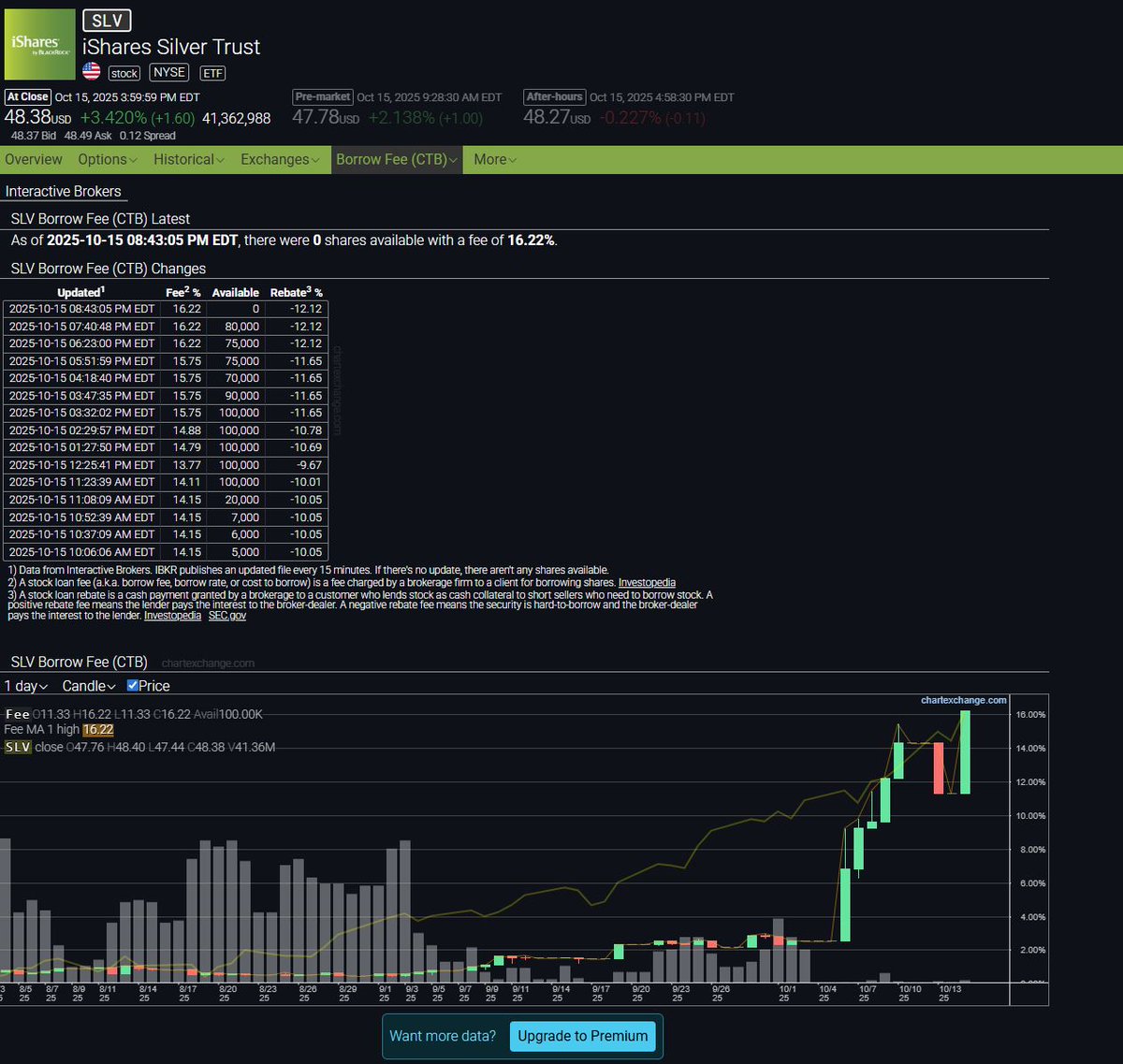This screenshot has height=1064, width=1123.
Task: Click the At Close label
Action: tap(27, 96)
